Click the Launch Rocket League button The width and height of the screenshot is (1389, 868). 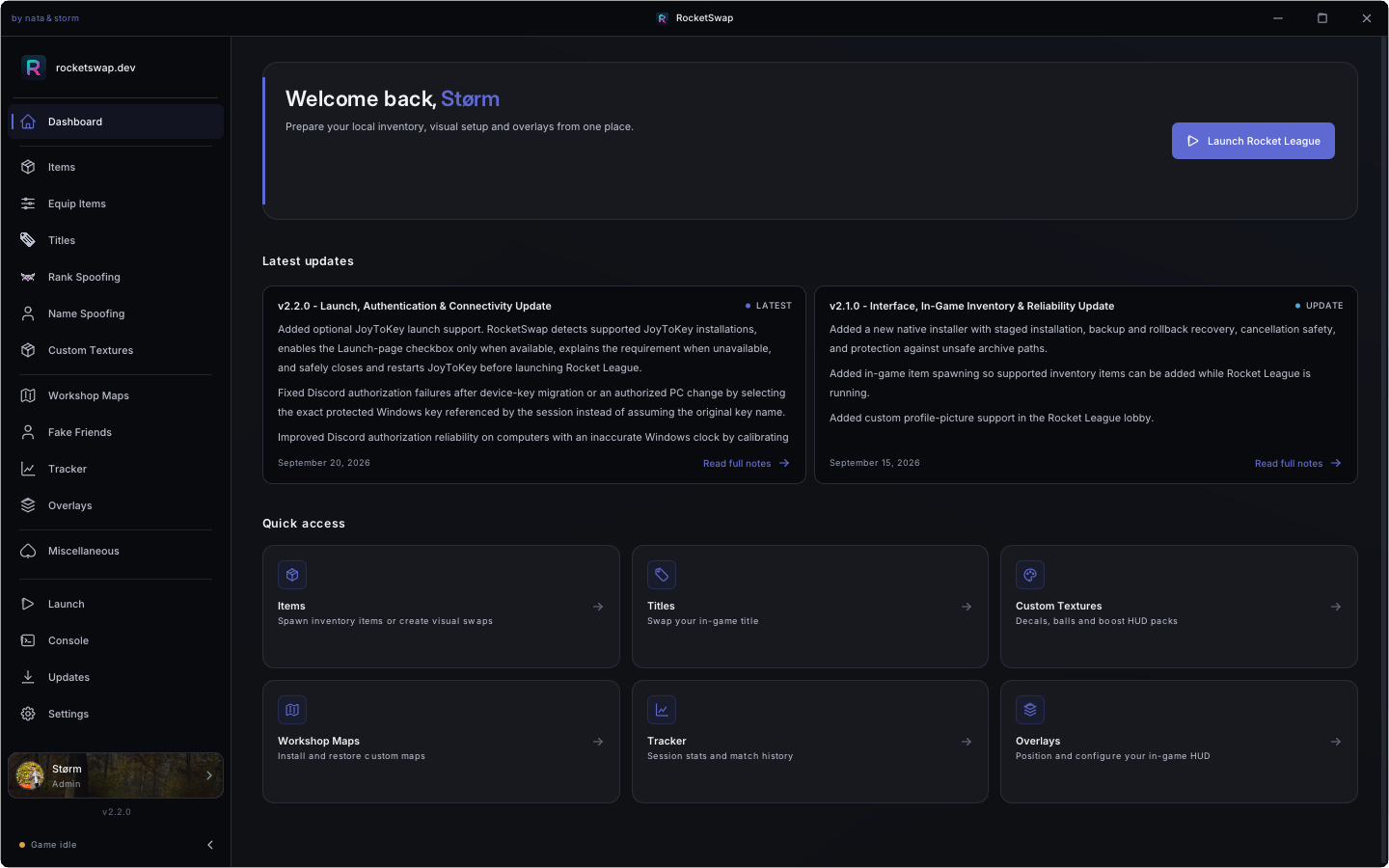click(1253, 141)
